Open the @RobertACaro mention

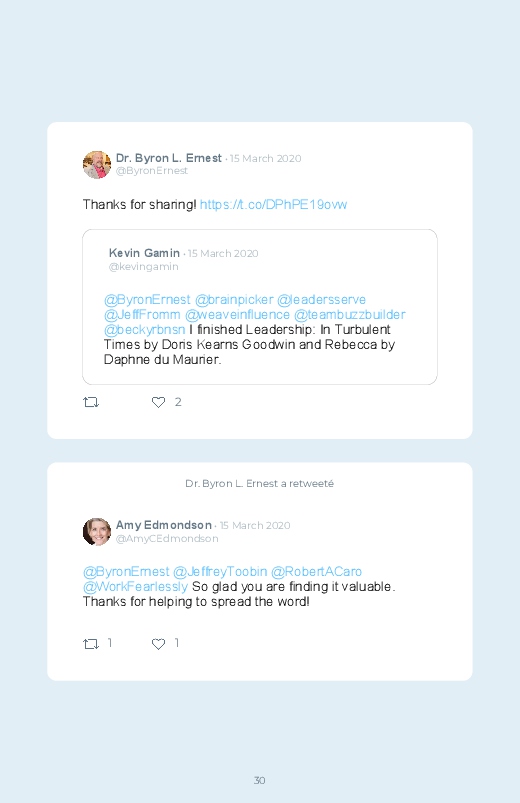point(316,572)
